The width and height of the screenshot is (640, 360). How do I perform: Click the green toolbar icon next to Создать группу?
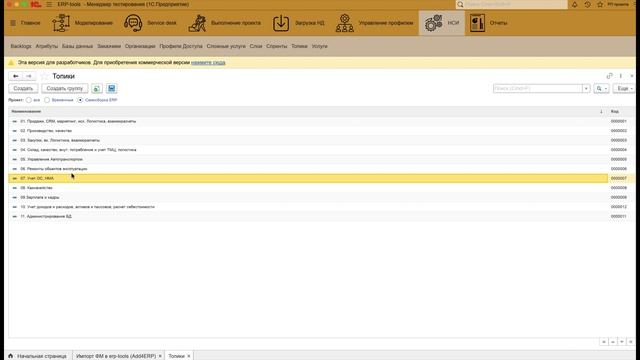pyautogui.click(x=97, y=89)
